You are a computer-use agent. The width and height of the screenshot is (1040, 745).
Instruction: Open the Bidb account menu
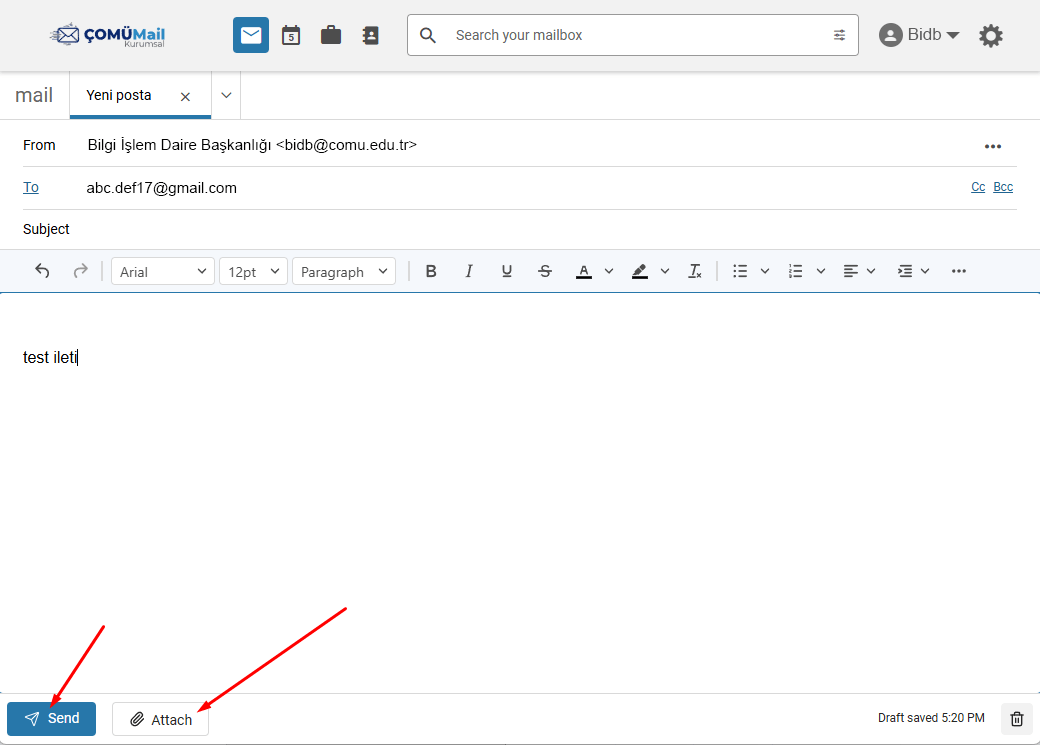click(x=919, y=34)
